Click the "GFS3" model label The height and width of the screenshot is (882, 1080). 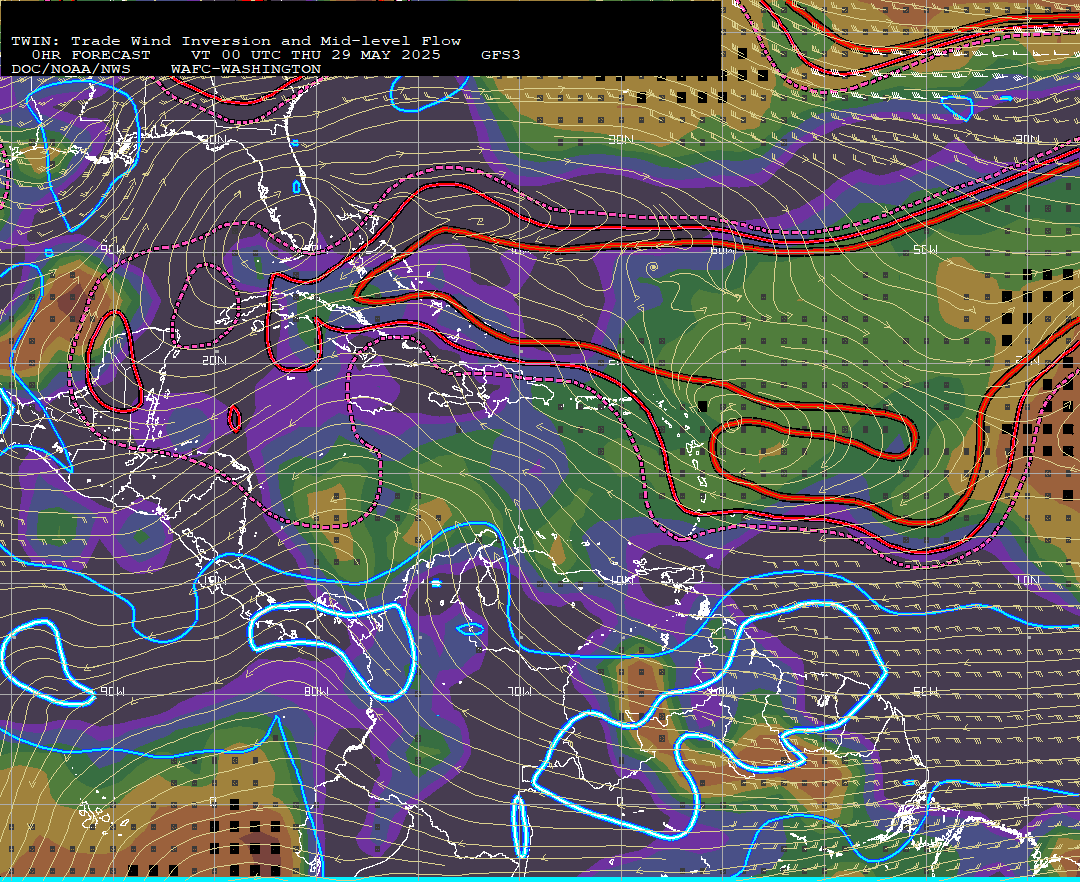point(501,55)
